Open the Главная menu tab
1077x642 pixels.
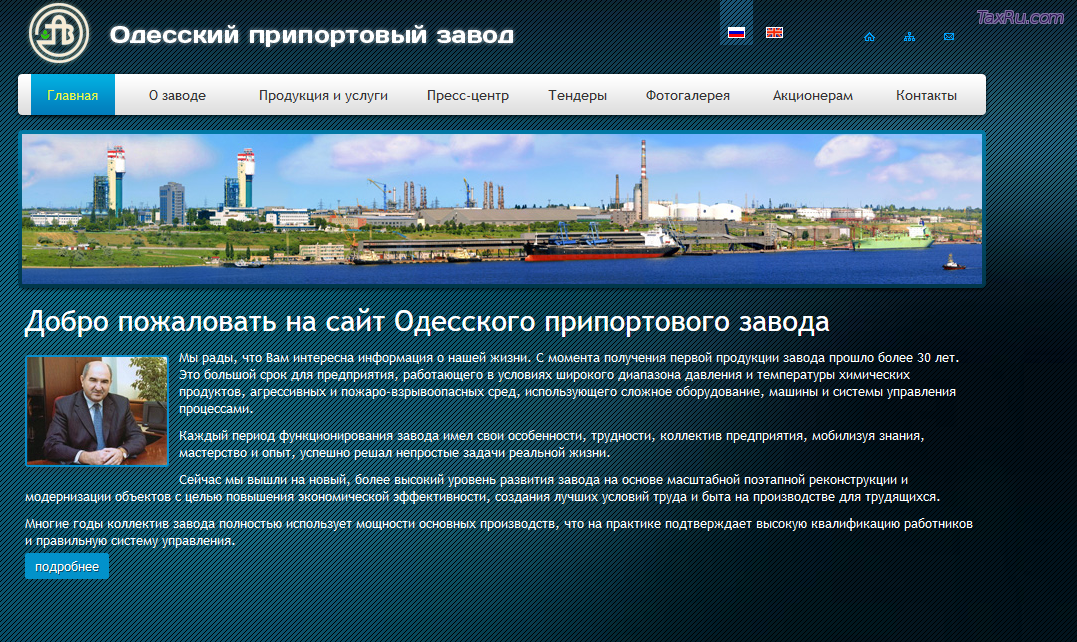coord(73,96)
